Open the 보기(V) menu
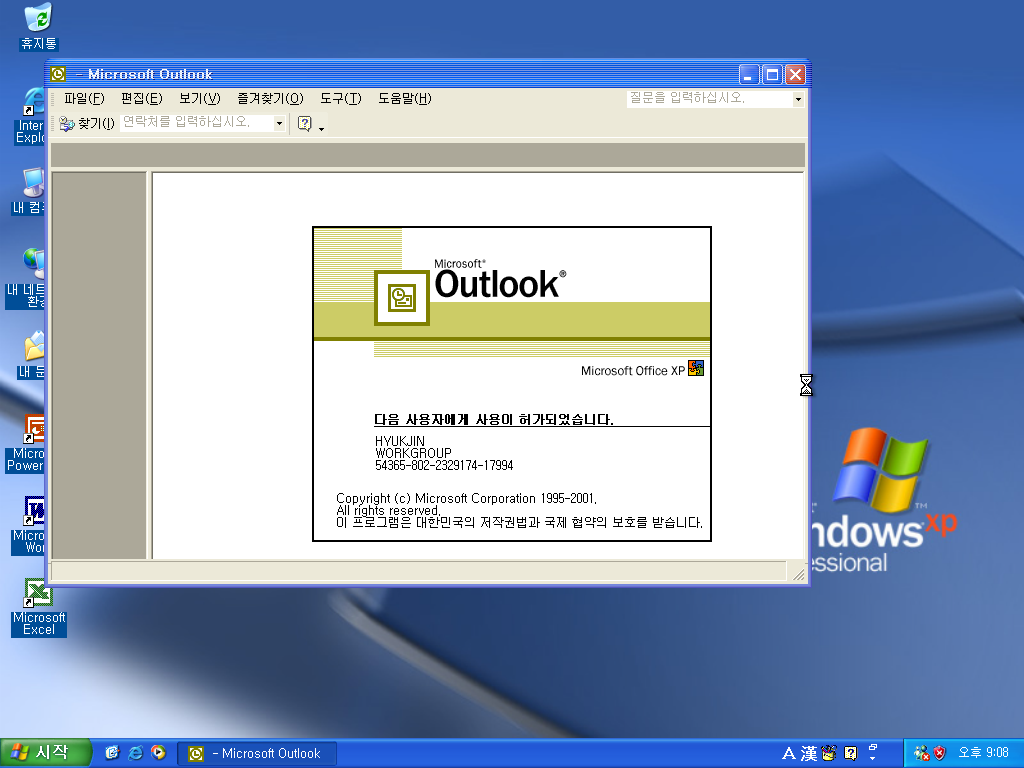The image size is (1024, 768). (x=200, y=99)
